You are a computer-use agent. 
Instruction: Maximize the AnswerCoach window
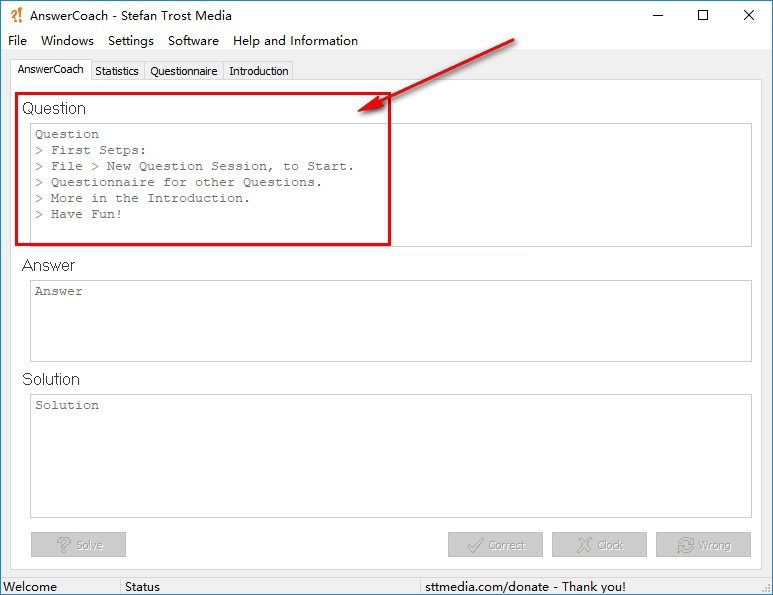[x=703, y=15]
